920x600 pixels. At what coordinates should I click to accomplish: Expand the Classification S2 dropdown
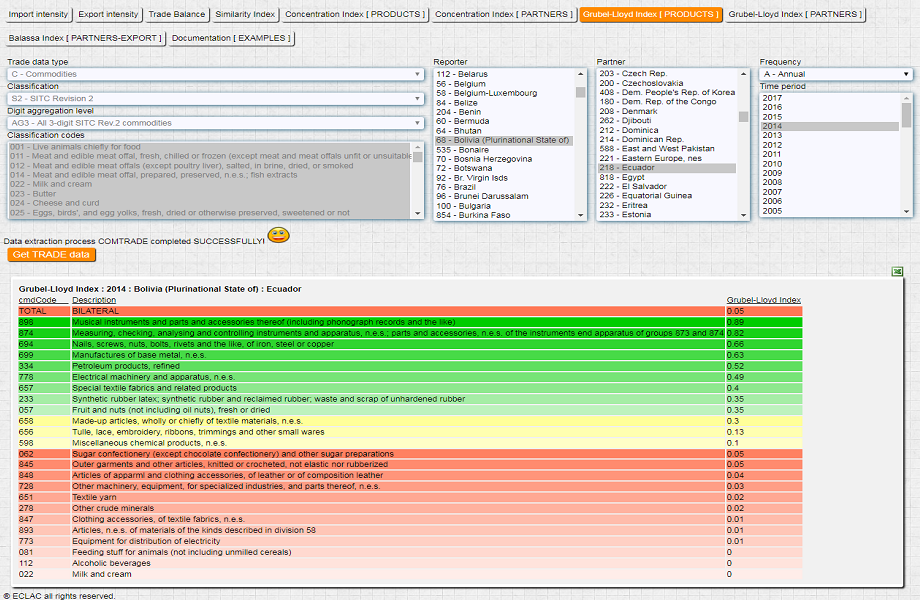[x=215, y=98]
